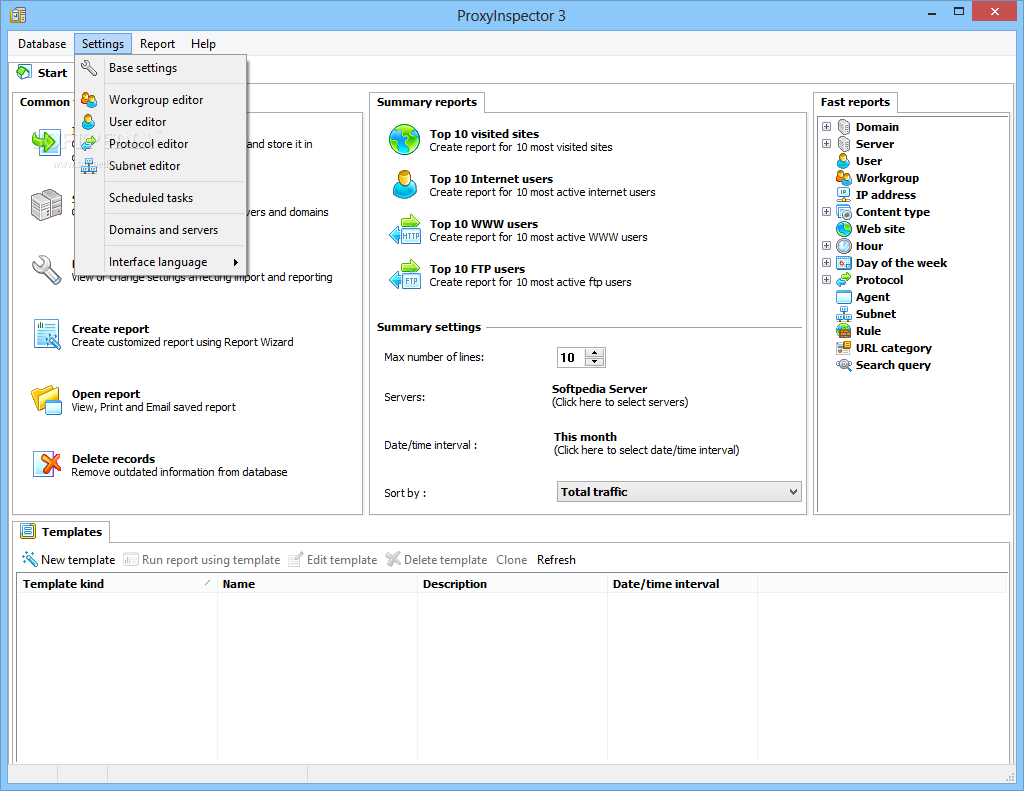The width and height of the screenshot is (1024, 791).
Task: Click the Top 10 Internet users icon
Action: 404,184
